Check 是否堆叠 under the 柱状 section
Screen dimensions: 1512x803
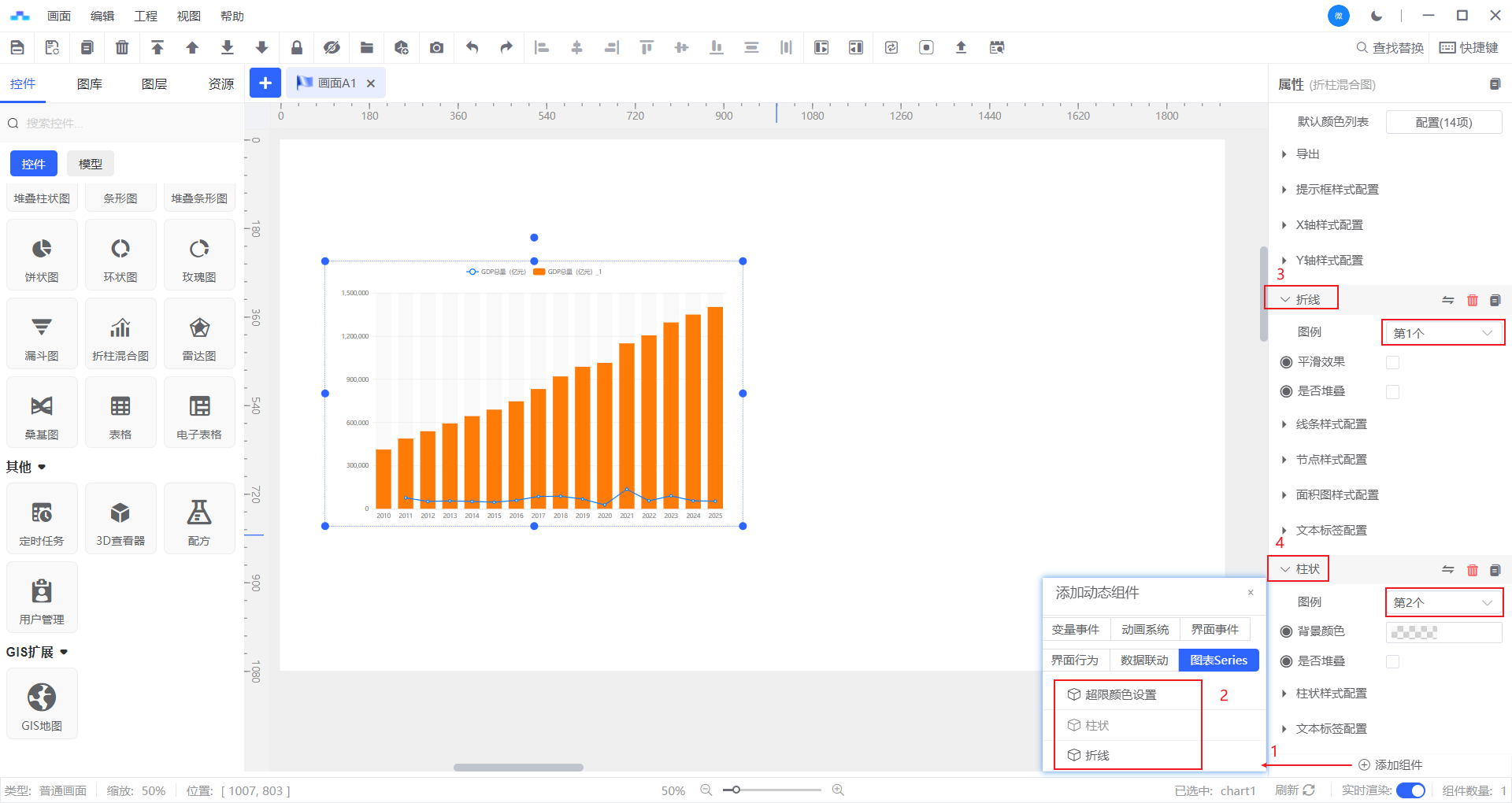[1392, 661]
